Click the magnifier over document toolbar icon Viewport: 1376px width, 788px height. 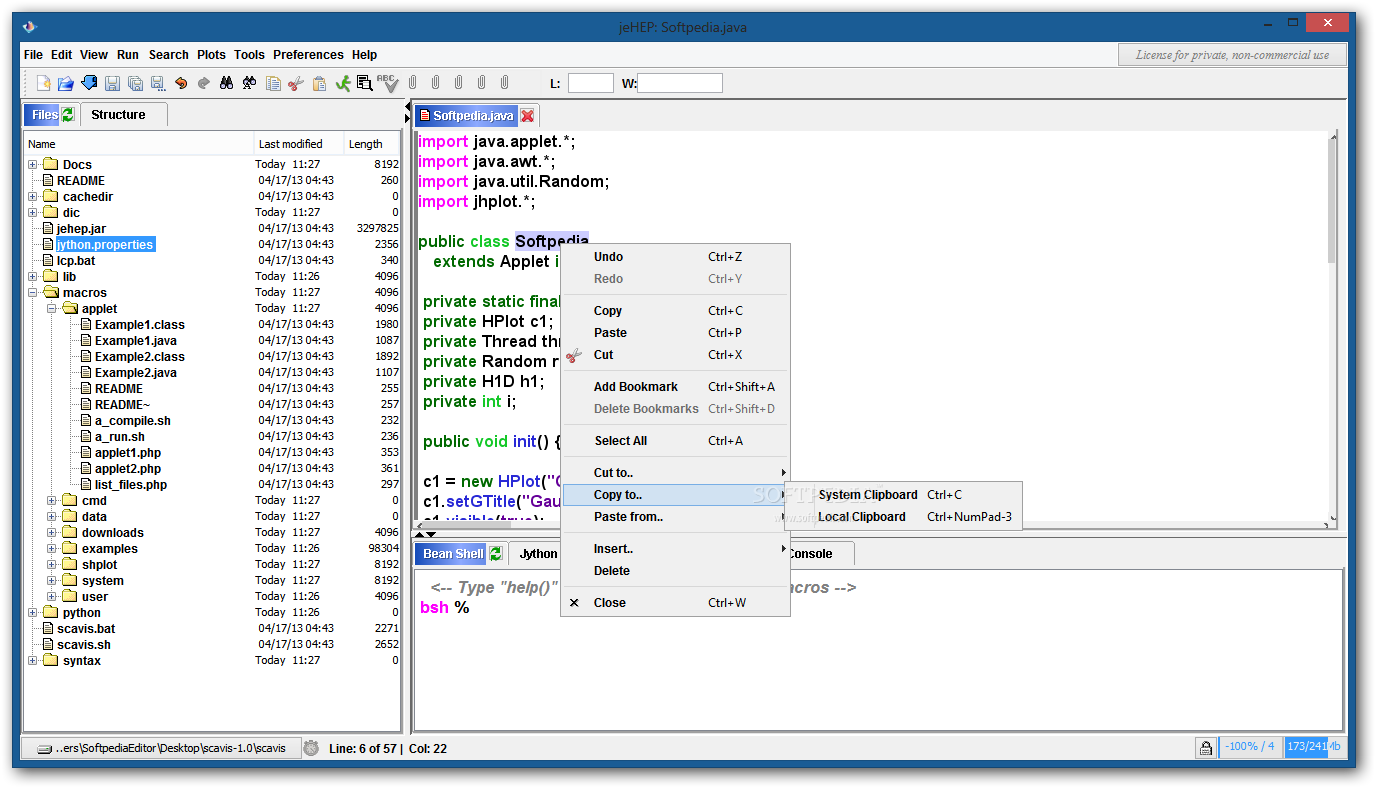pyautogui.click(x=365, y=83)
